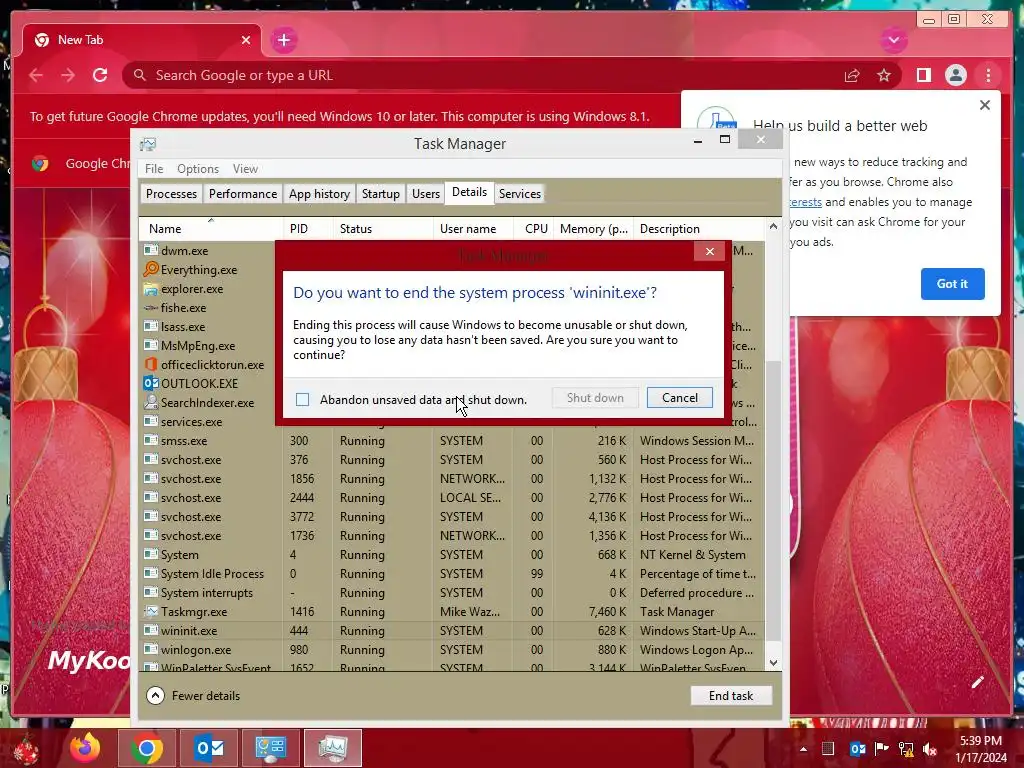The width and height of the screenshot is (1024, 768).
Task: Select SearchIndexer.exe process icon
Action: [151, 402]
